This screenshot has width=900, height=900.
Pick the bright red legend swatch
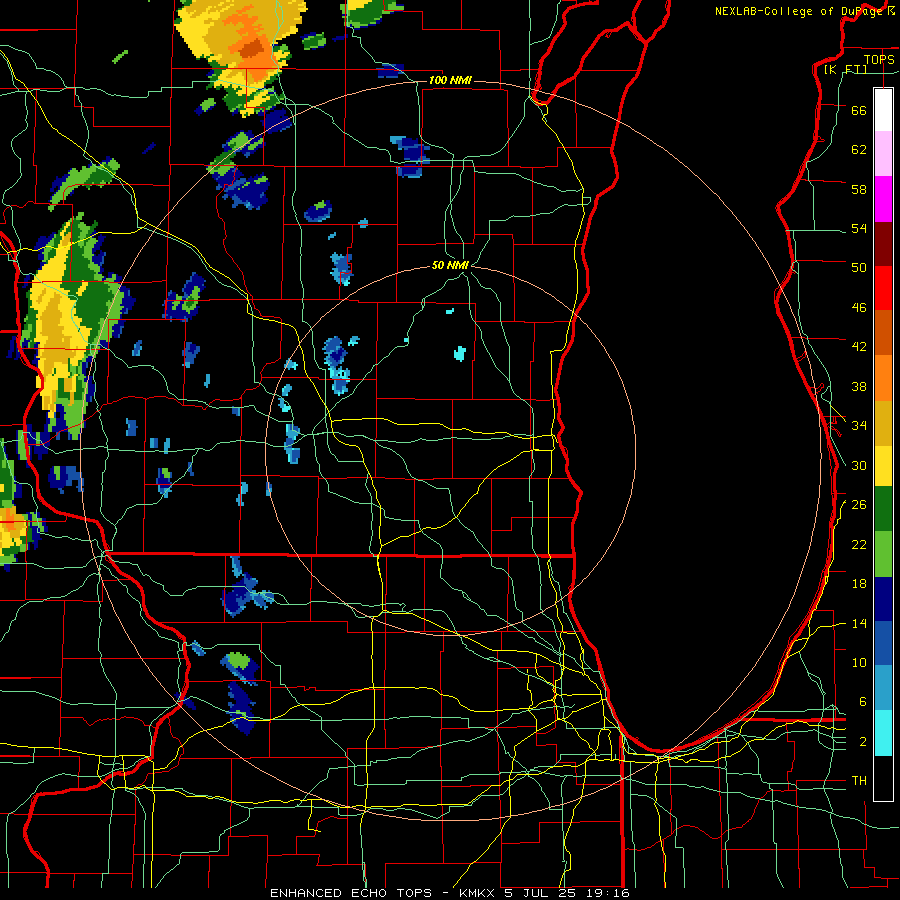[x=883, y=288]
